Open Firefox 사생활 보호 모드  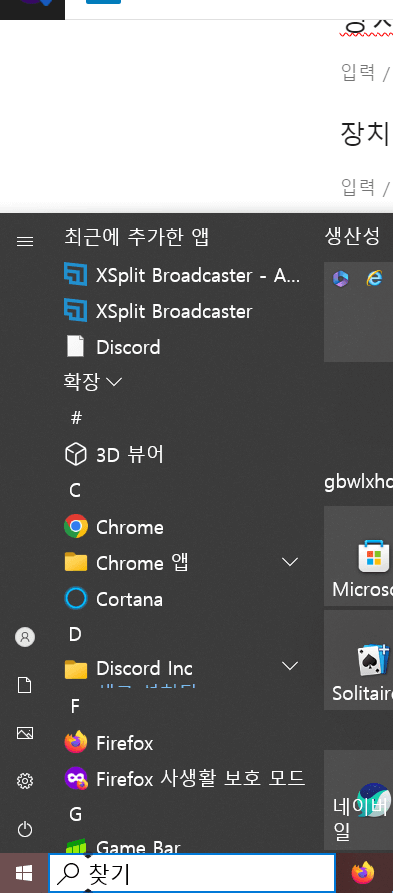(x=185, y=779)
